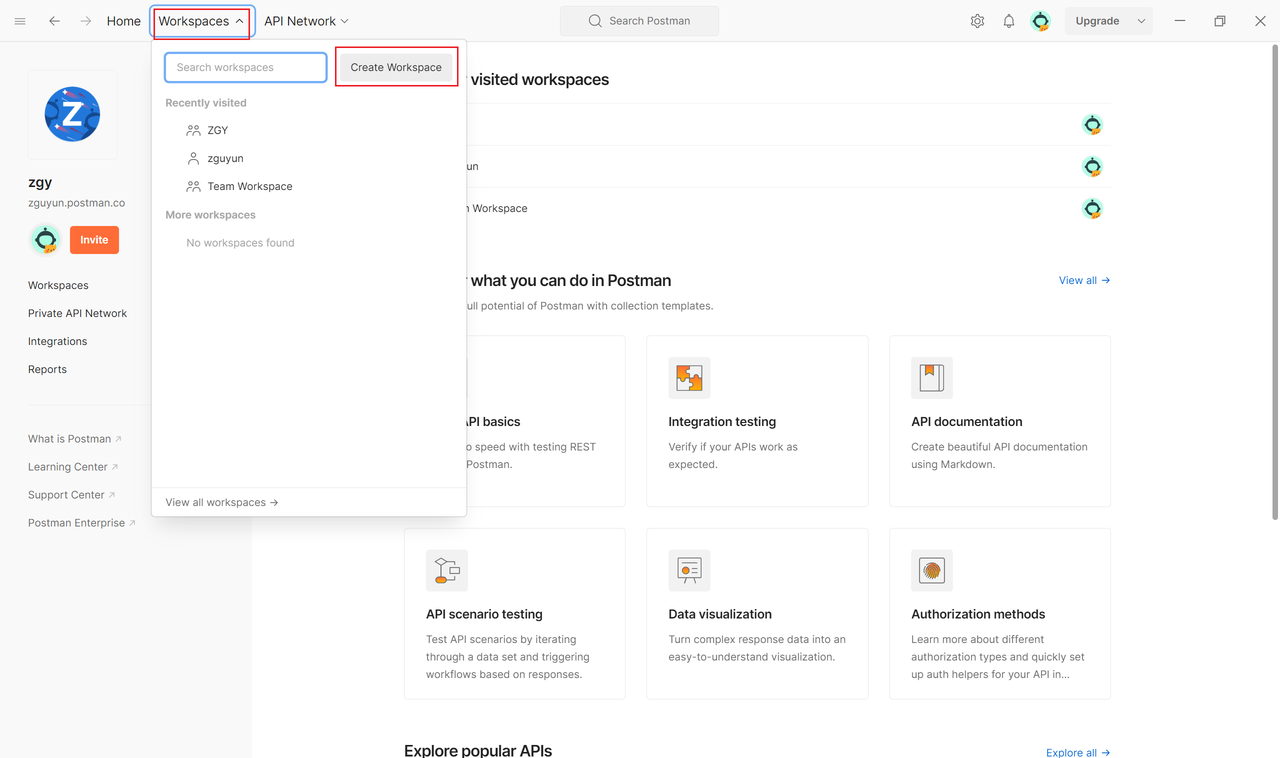The image size is (1280, 758).
Task: Click the Create Workspace button
Action: tap(396, 67)
